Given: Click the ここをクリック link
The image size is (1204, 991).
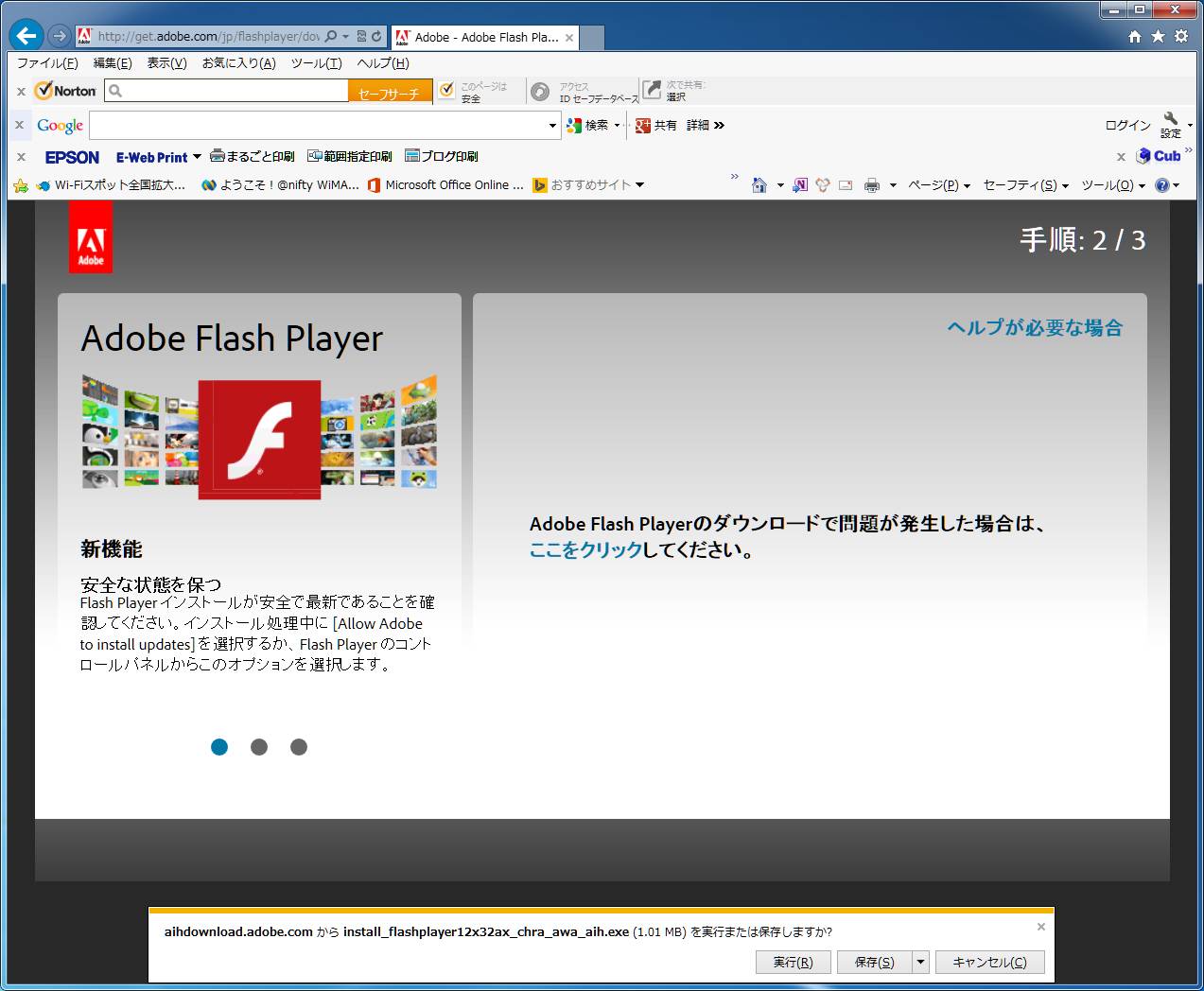Looking at the screenshot, I should (585, 549).
